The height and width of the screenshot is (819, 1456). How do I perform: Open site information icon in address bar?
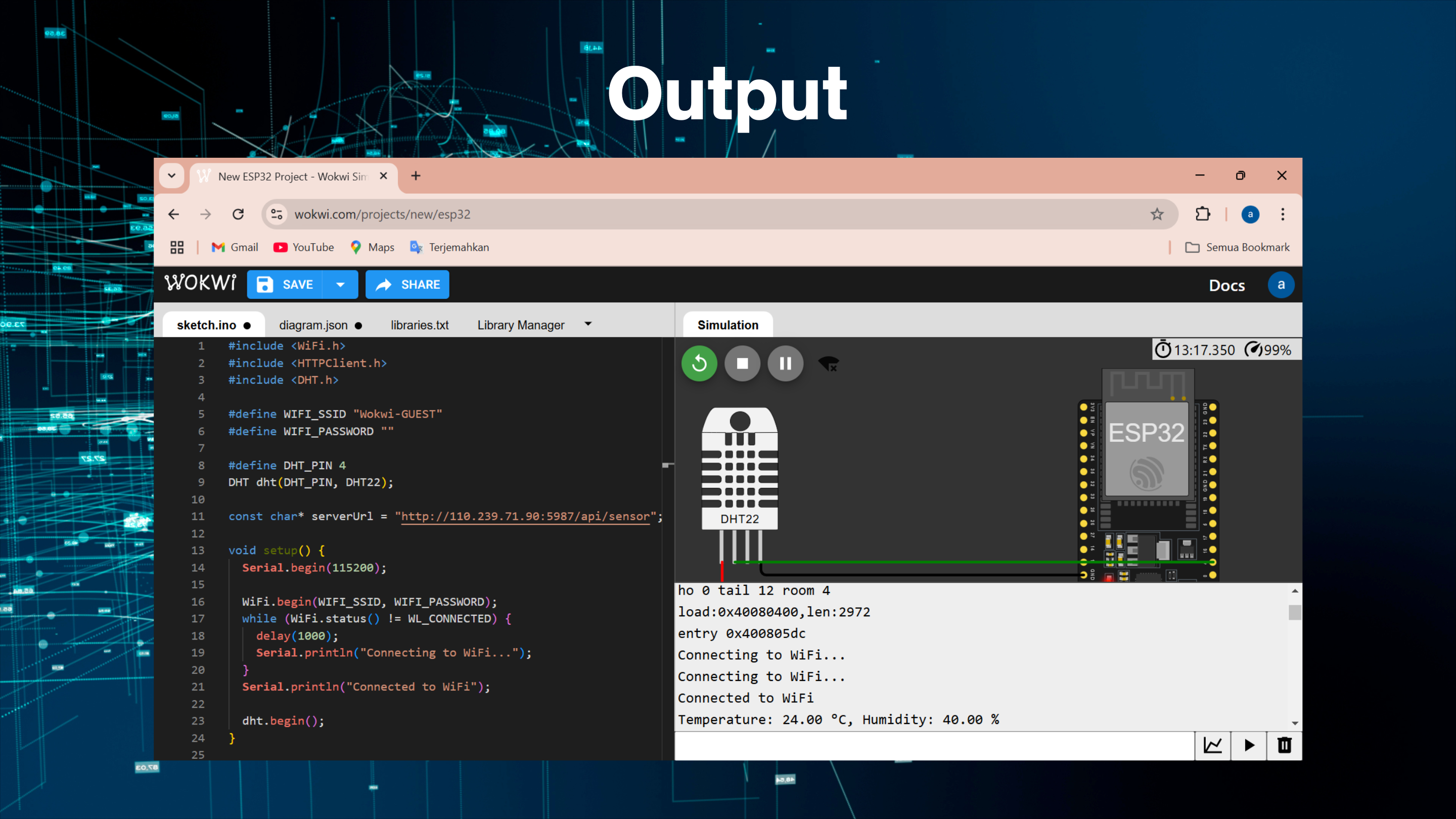coord(277,214)
